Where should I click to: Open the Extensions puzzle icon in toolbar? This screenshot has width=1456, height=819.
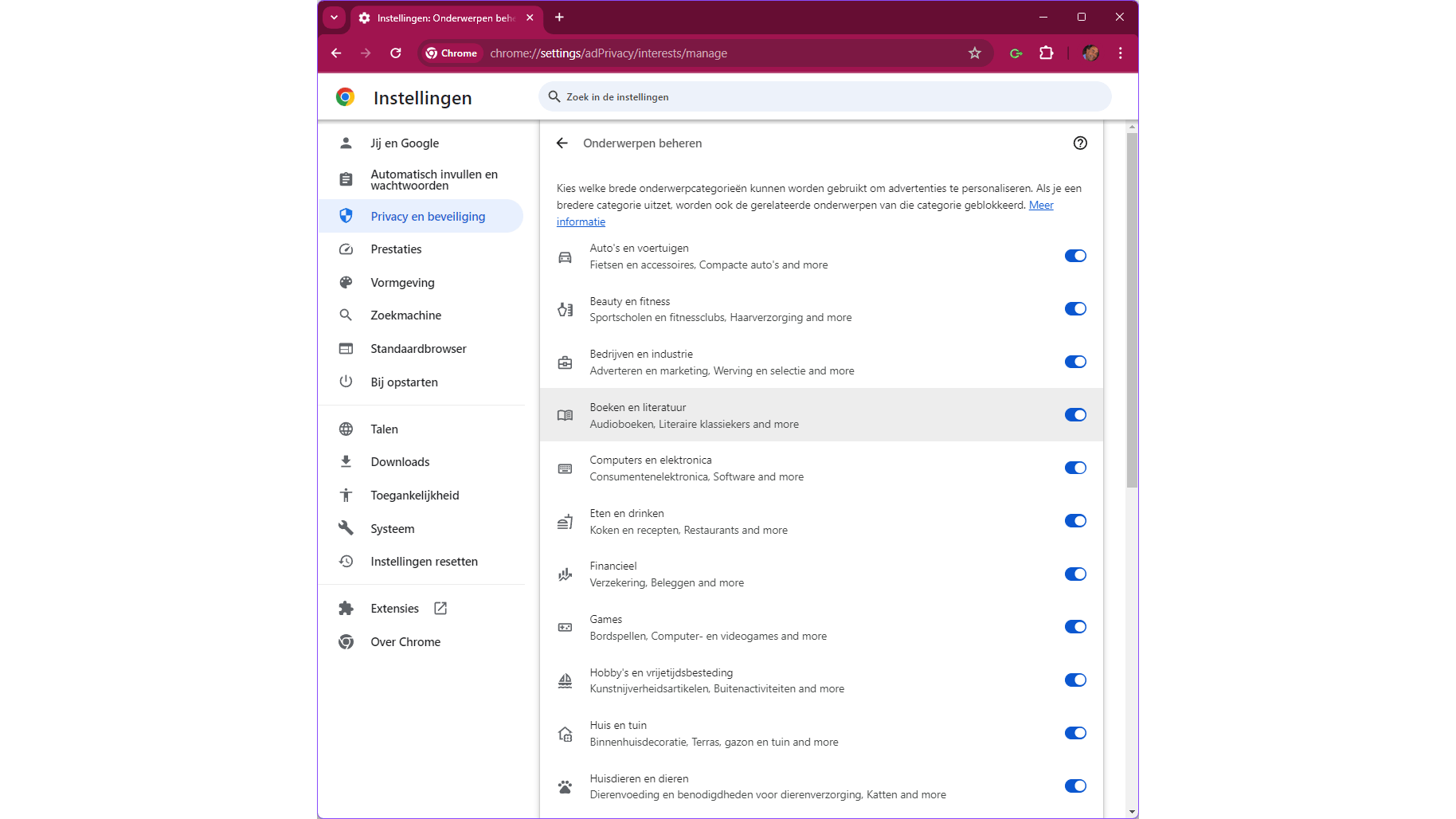coord(1047,53)
